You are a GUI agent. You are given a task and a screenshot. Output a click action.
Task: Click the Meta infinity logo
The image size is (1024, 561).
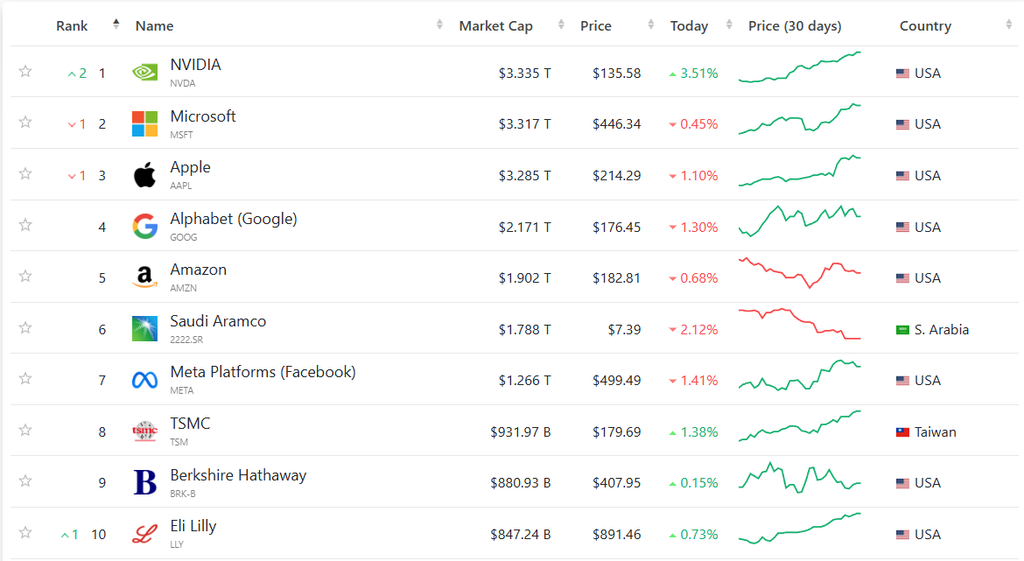click(144, 379)
